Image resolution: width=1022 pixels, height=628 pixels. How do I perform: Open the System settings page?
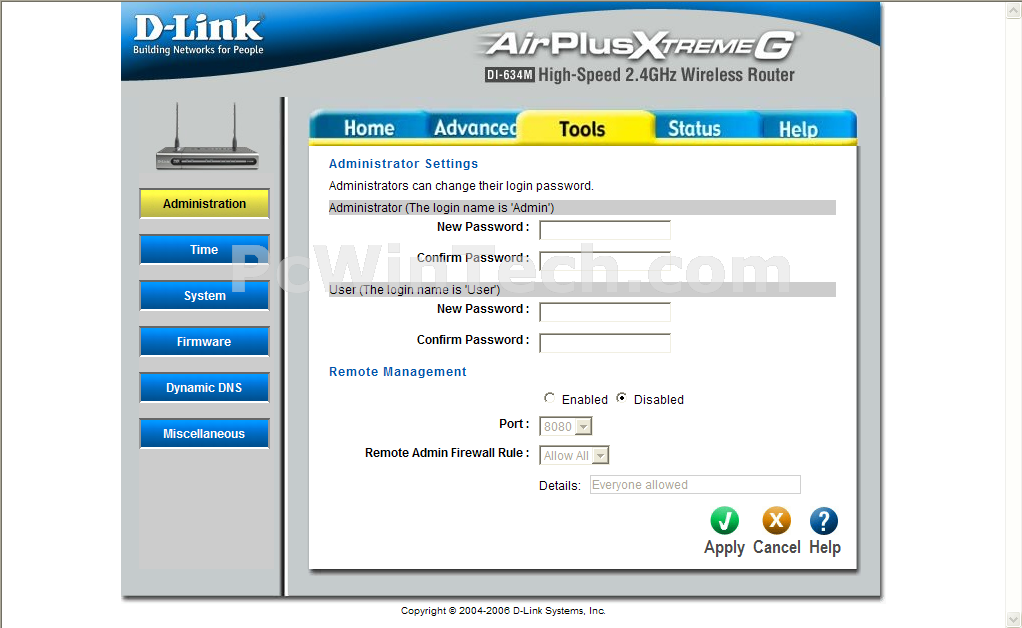pos(205,296)
